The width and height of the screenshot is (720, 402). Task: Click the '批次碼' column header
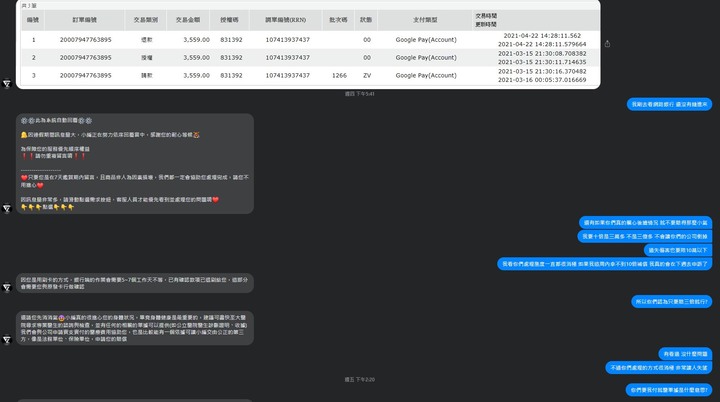[338, 20]
